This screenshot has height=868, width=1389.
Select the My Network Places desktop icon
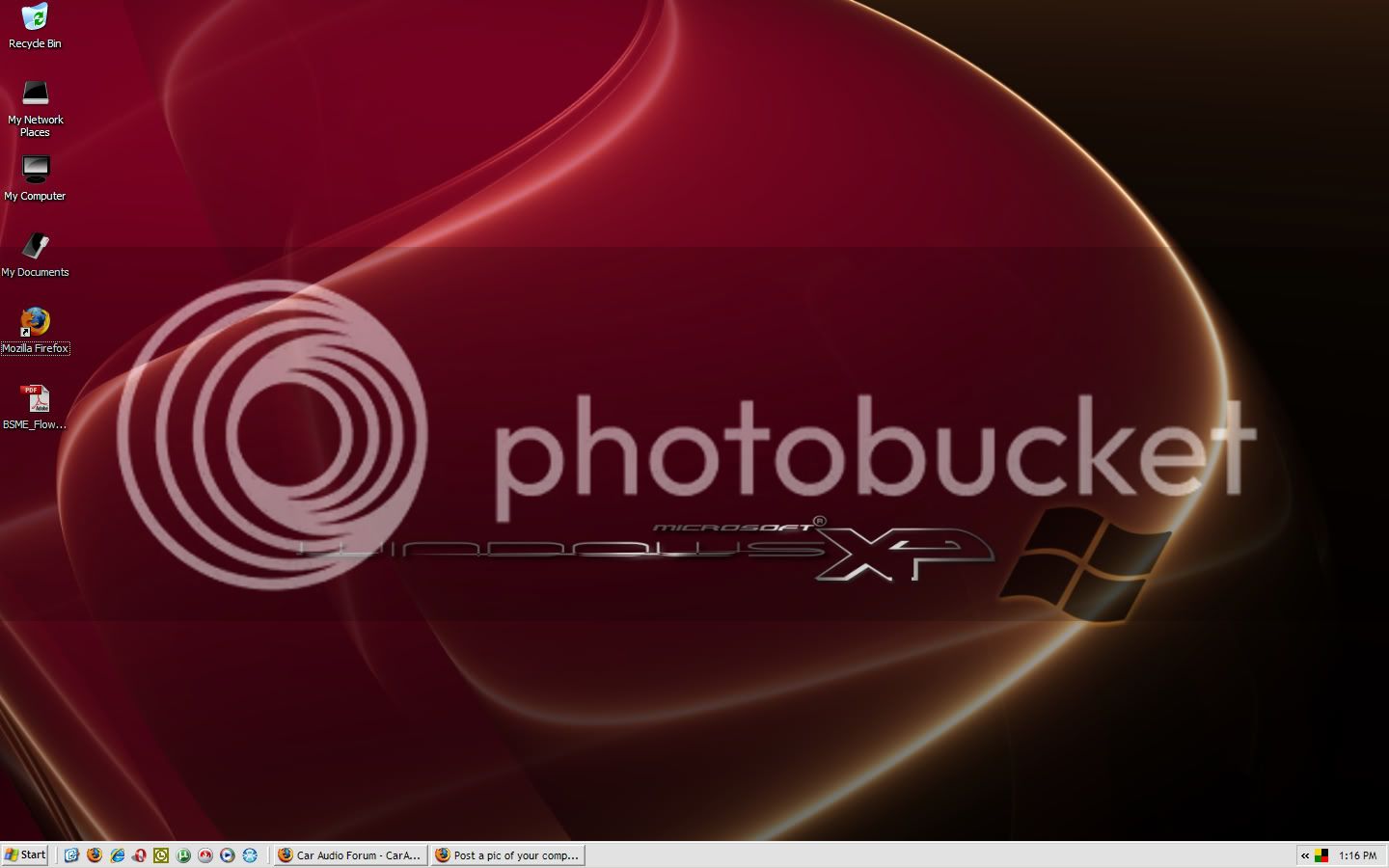click(35, 109)
